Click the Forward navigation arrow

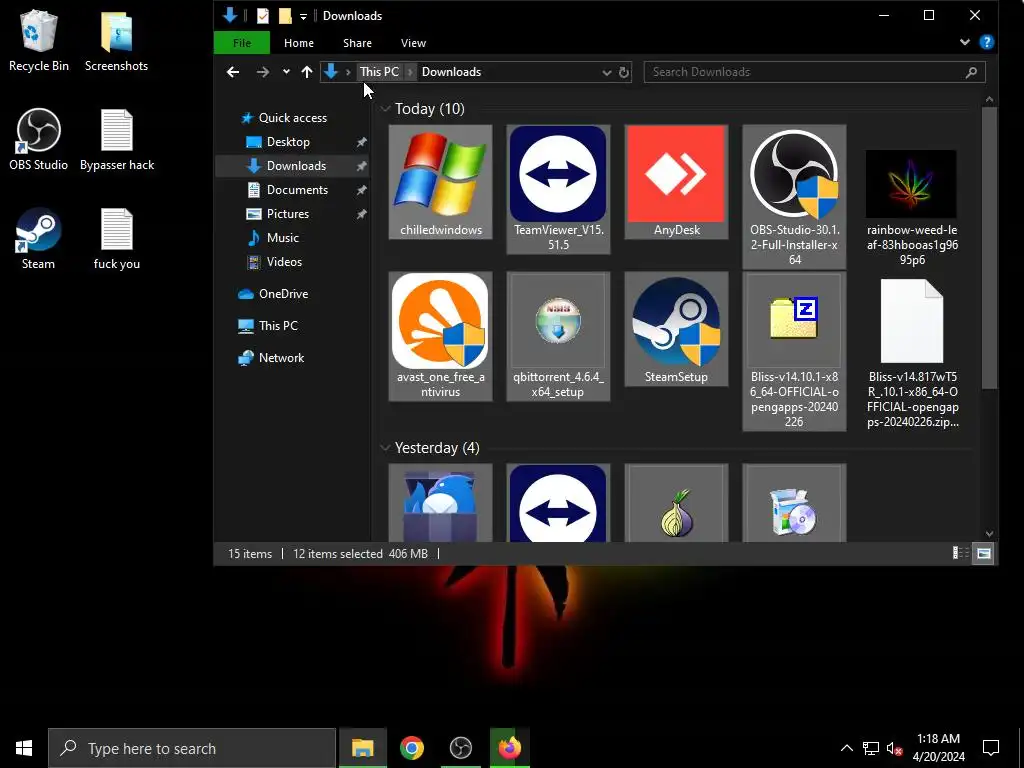pyautogui.click(x=263, y=72)
